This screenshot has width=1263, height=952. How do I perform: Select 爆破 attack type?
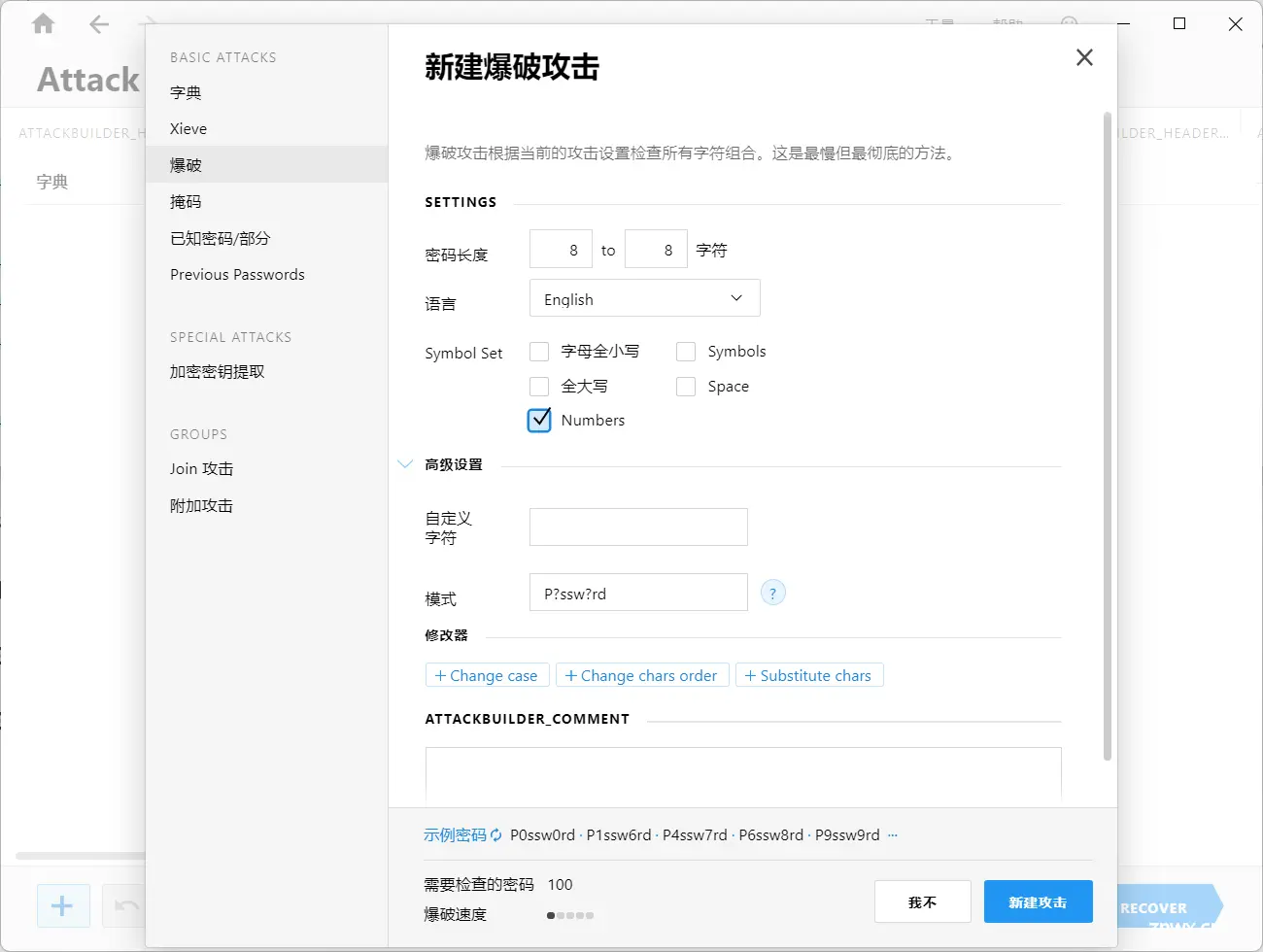tap(266, 164)
